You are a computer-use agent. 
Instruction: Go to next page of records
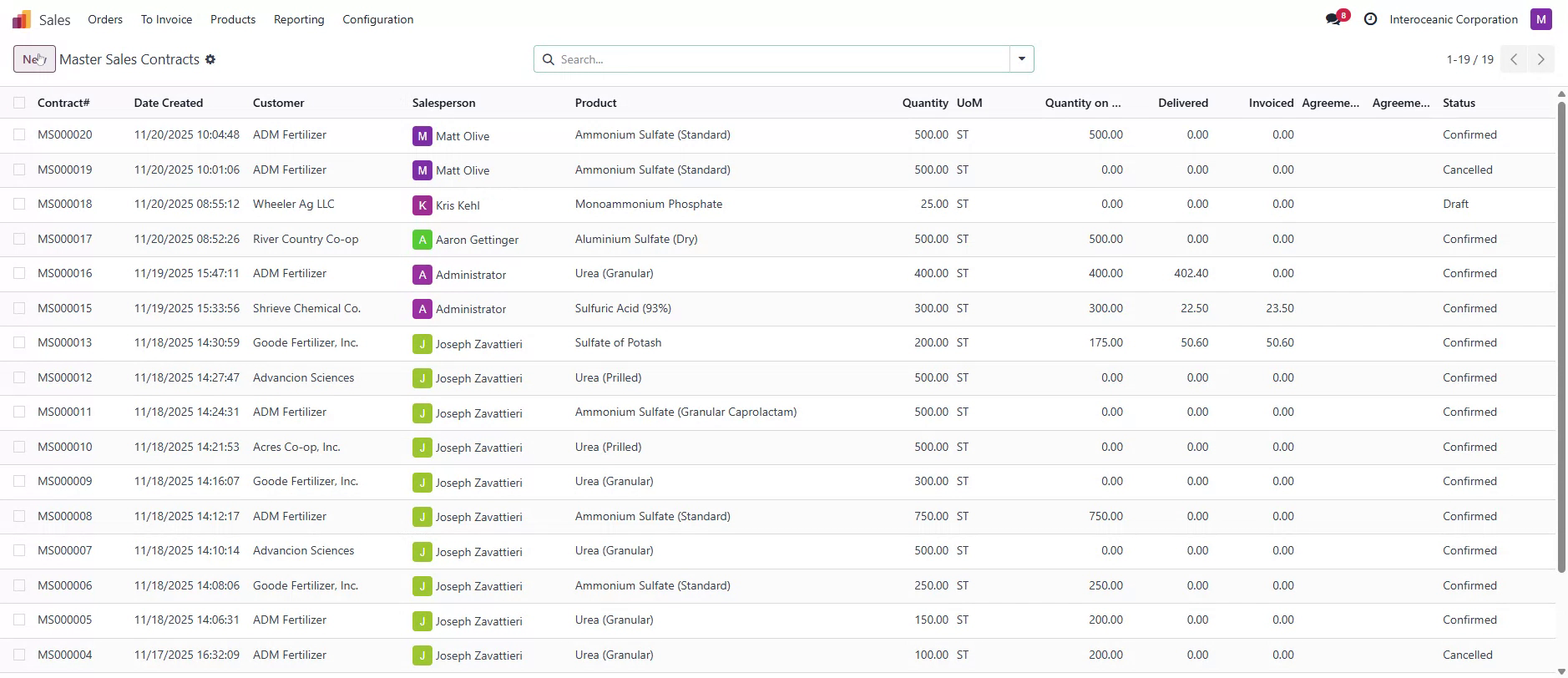click(1540, 59)
